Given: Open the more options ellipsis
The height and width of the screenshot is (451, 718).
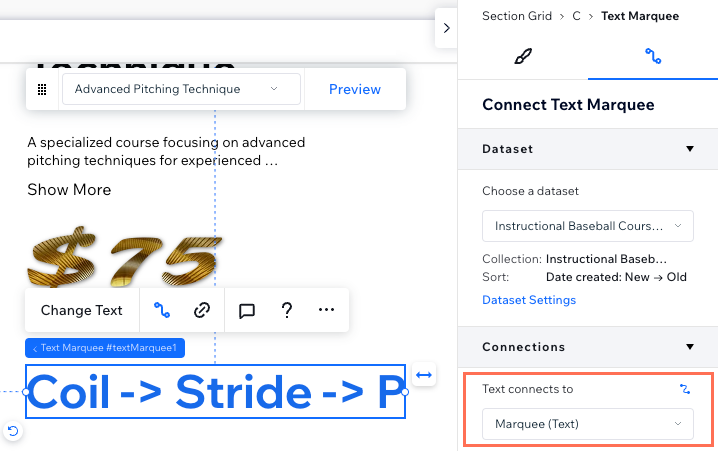Looking at the screenshot, I should (x=326, y=310).
